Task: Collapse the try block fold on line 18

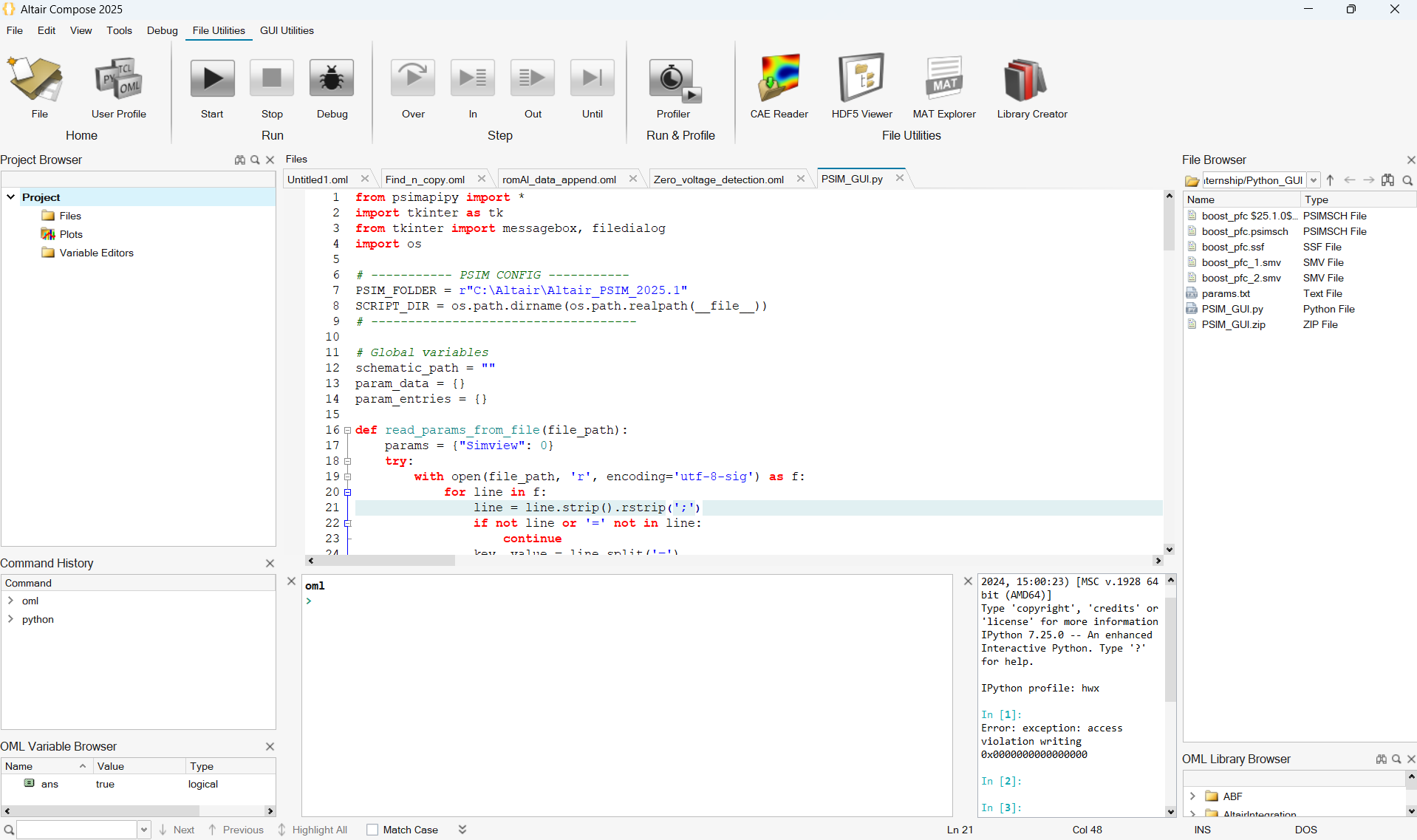Action: [347, 461]
